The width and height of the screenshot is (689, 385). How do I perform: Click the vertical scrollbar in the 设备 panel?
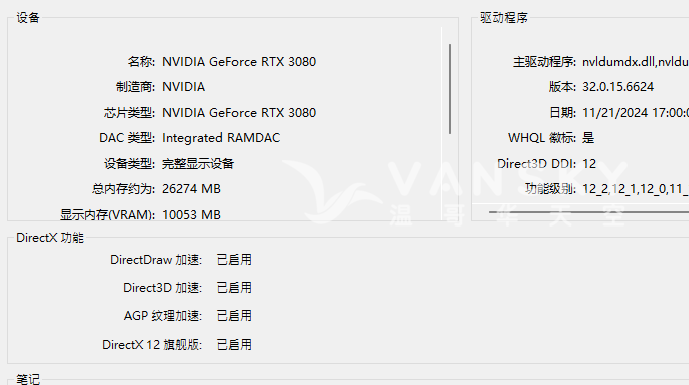click(x=450, y=89)
